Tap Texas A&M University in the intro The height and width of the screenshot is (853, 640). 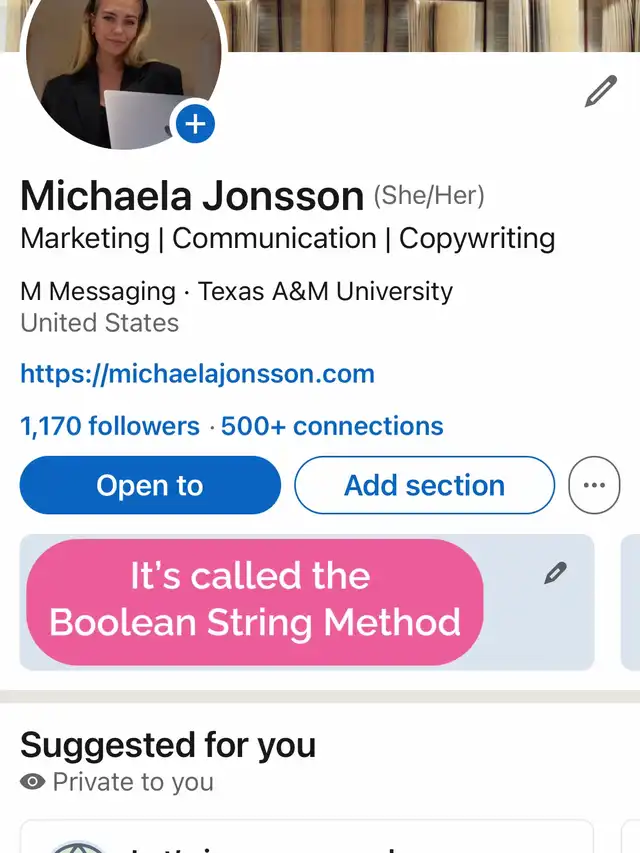[325, 292]
